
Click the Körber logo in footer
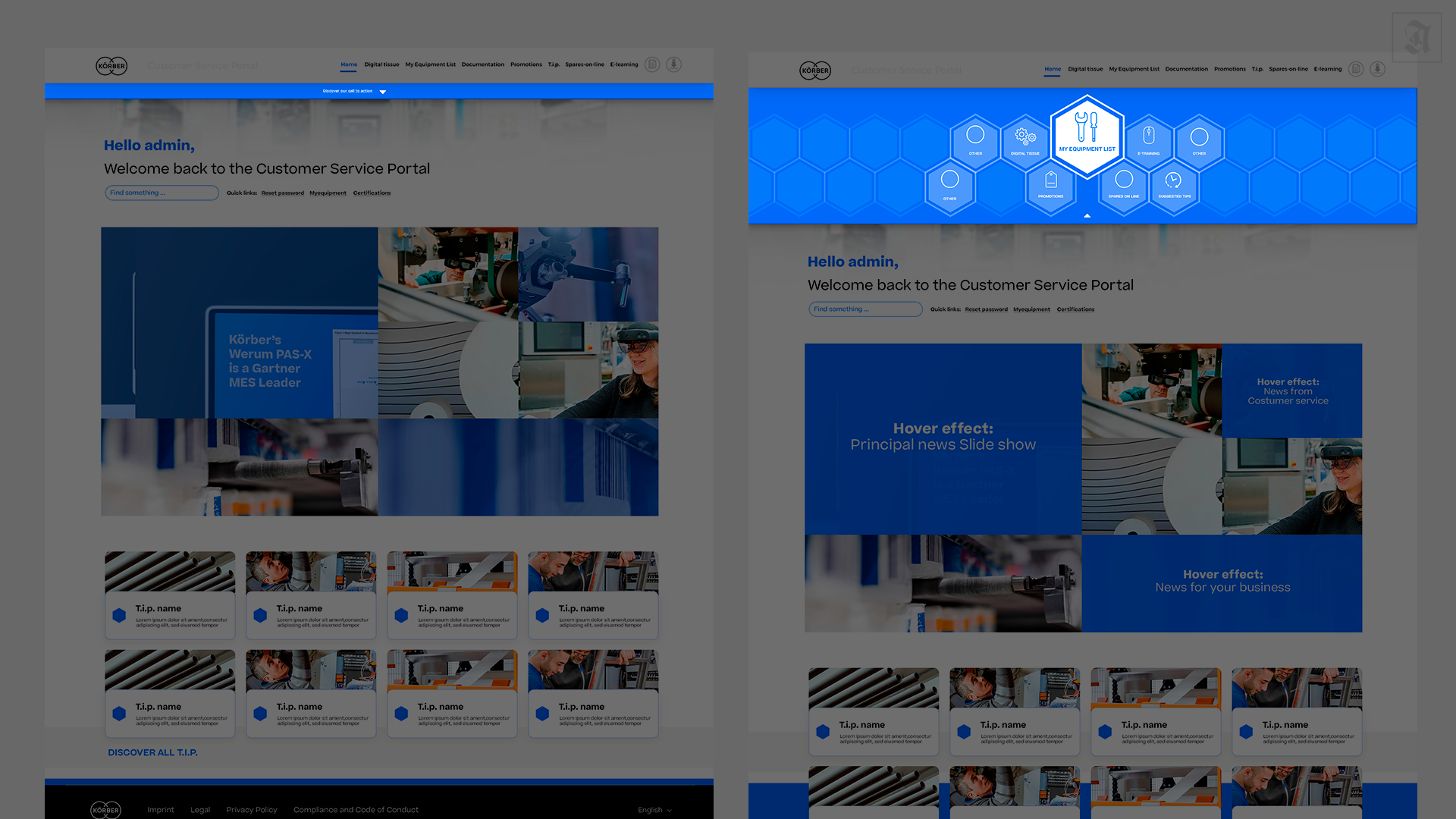(105, 810)
